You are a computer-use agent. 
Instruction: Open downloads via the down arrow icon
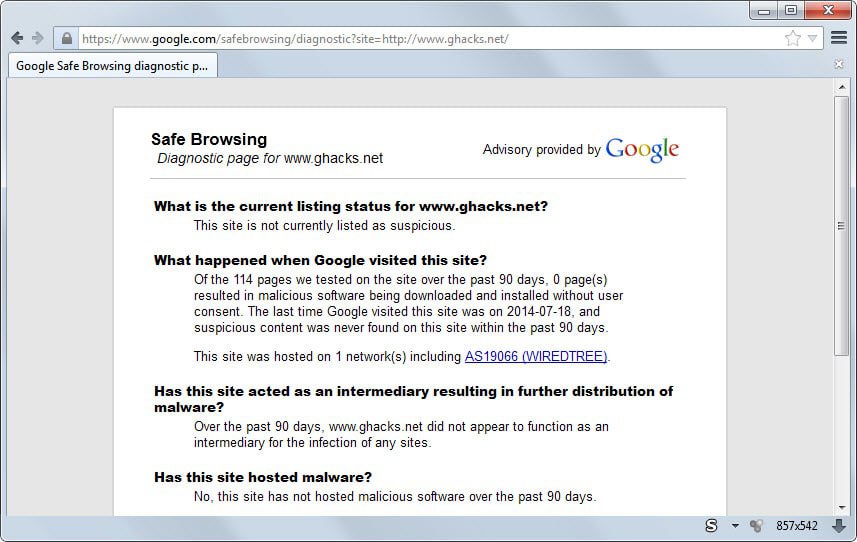(839, 526)
